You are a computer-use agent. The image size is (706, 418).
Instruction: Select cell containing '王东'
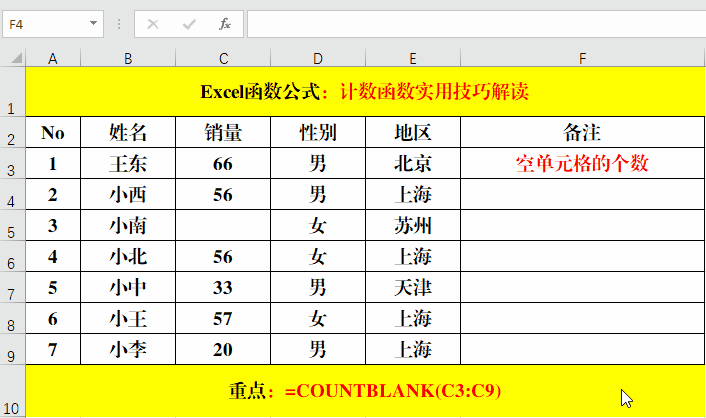pyautogui.click(x=128, y=163)
